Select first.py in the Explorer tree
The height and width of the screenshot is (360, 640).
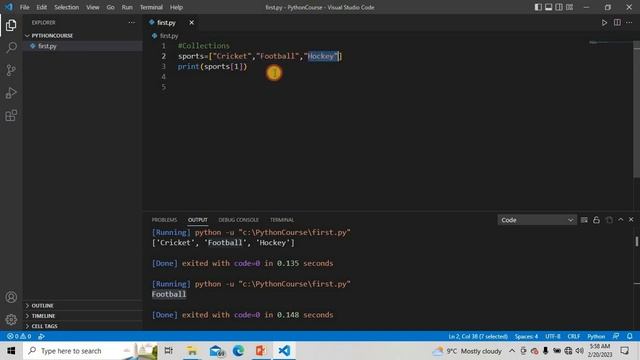(82, 46)
